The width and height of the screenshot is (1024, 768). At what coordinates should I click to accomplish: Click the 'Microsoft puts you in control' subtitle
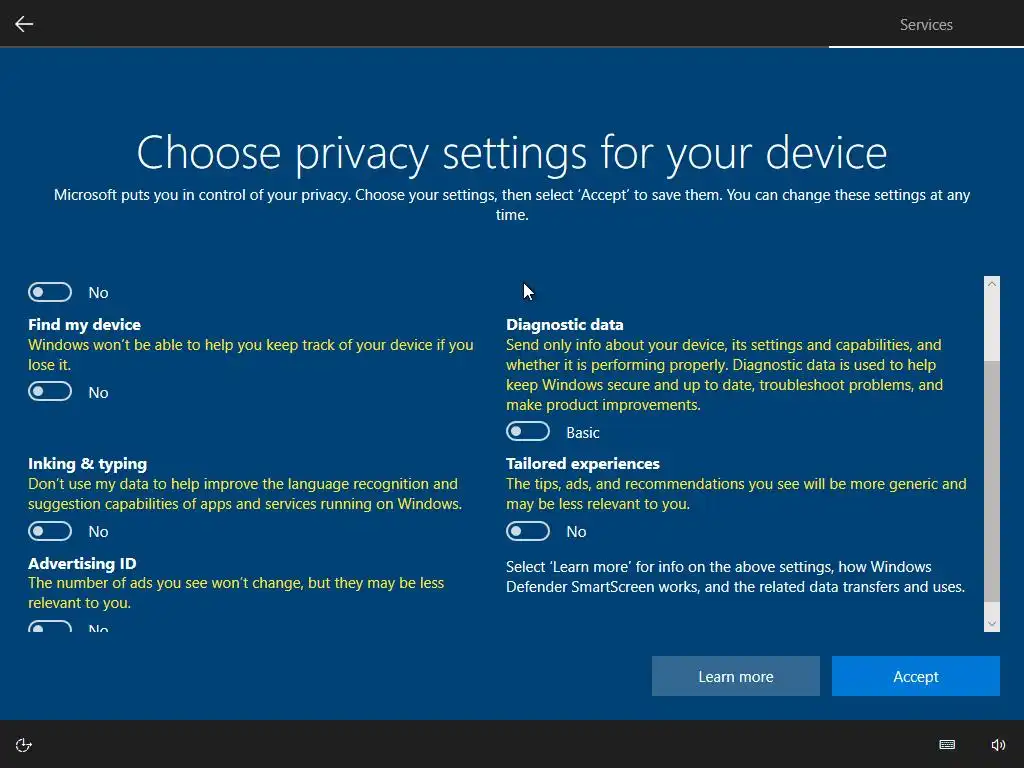[512, 204]
